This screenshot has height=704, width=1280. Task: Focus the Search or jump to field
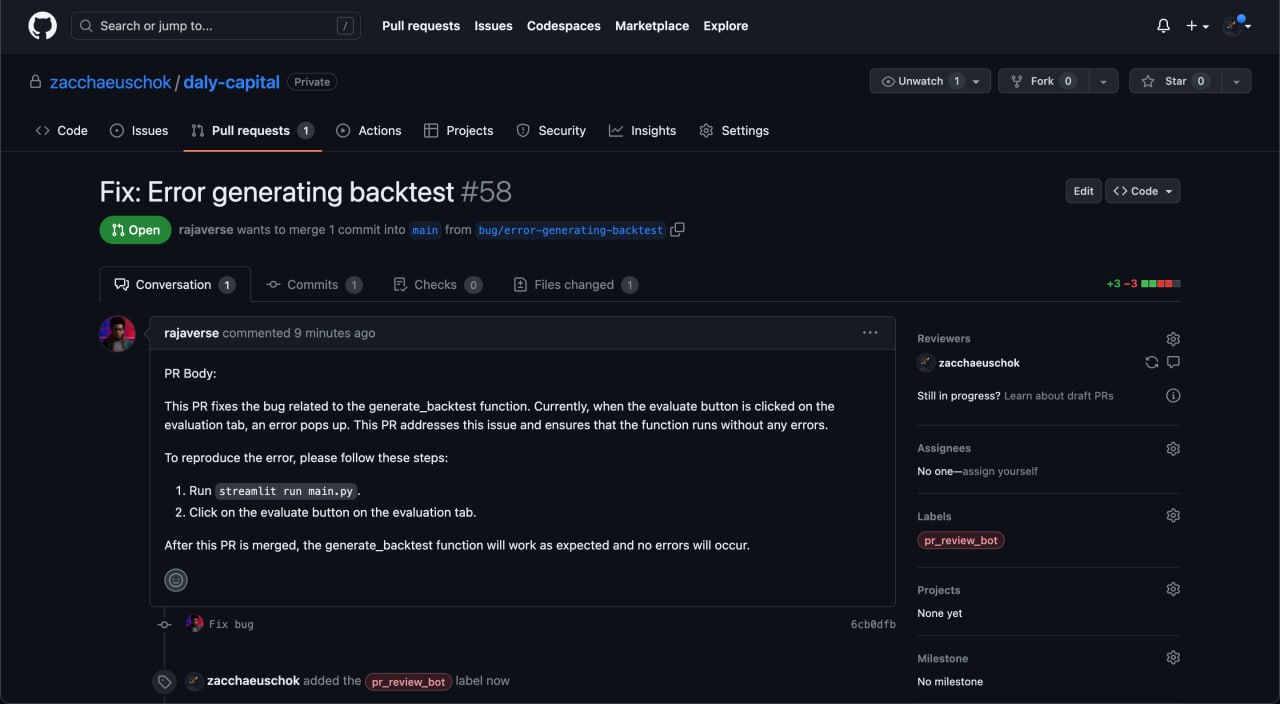click(x=216, y=26)
